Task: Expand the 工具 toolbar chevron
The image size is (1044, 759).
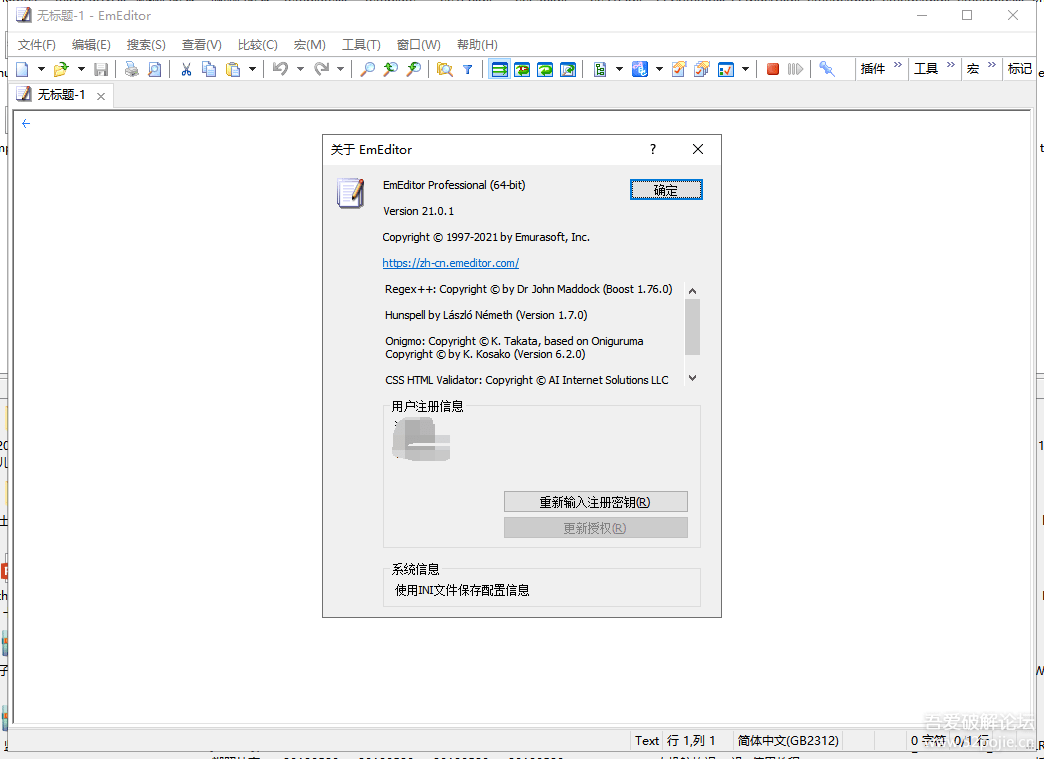Action: click(x=950, y=65)
